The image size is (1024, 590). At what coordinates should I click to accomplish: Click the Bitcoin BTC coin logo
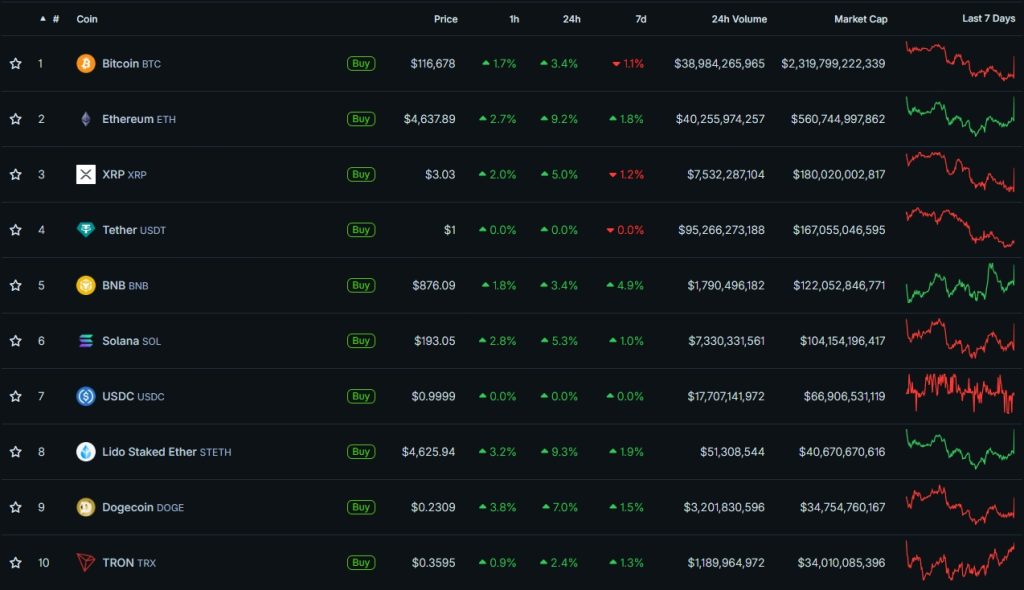click(x=88, y=63)
